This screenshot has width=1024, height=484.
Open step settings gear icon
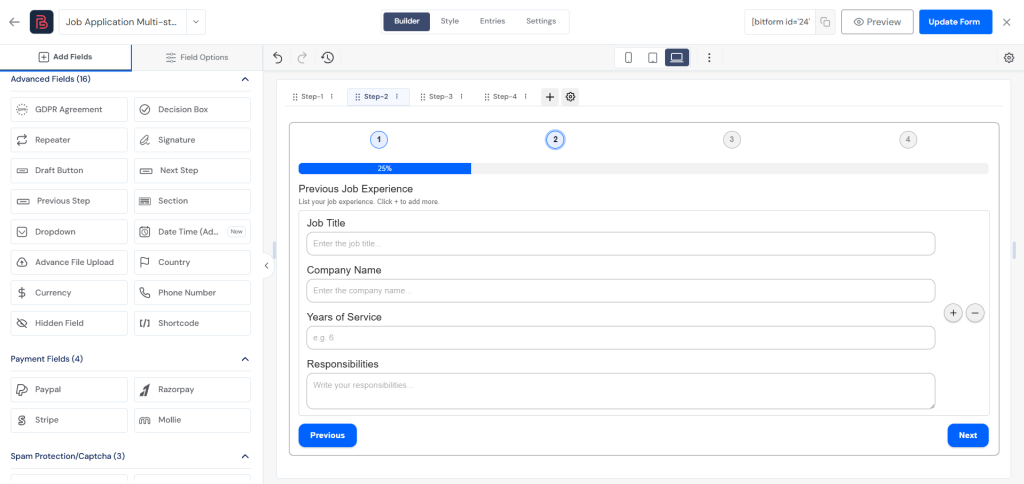570,97
